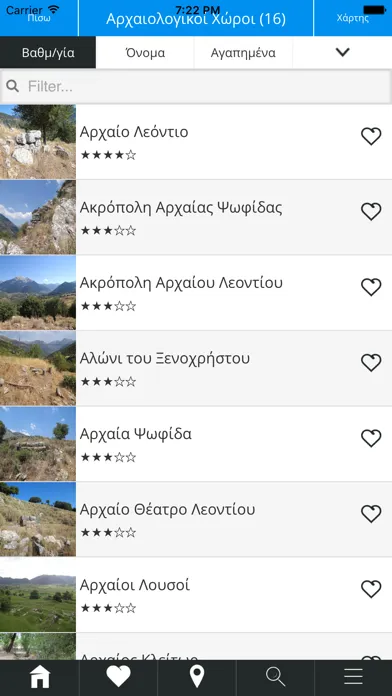Switch to the Αγαπημένα tab

coord(243,52)
